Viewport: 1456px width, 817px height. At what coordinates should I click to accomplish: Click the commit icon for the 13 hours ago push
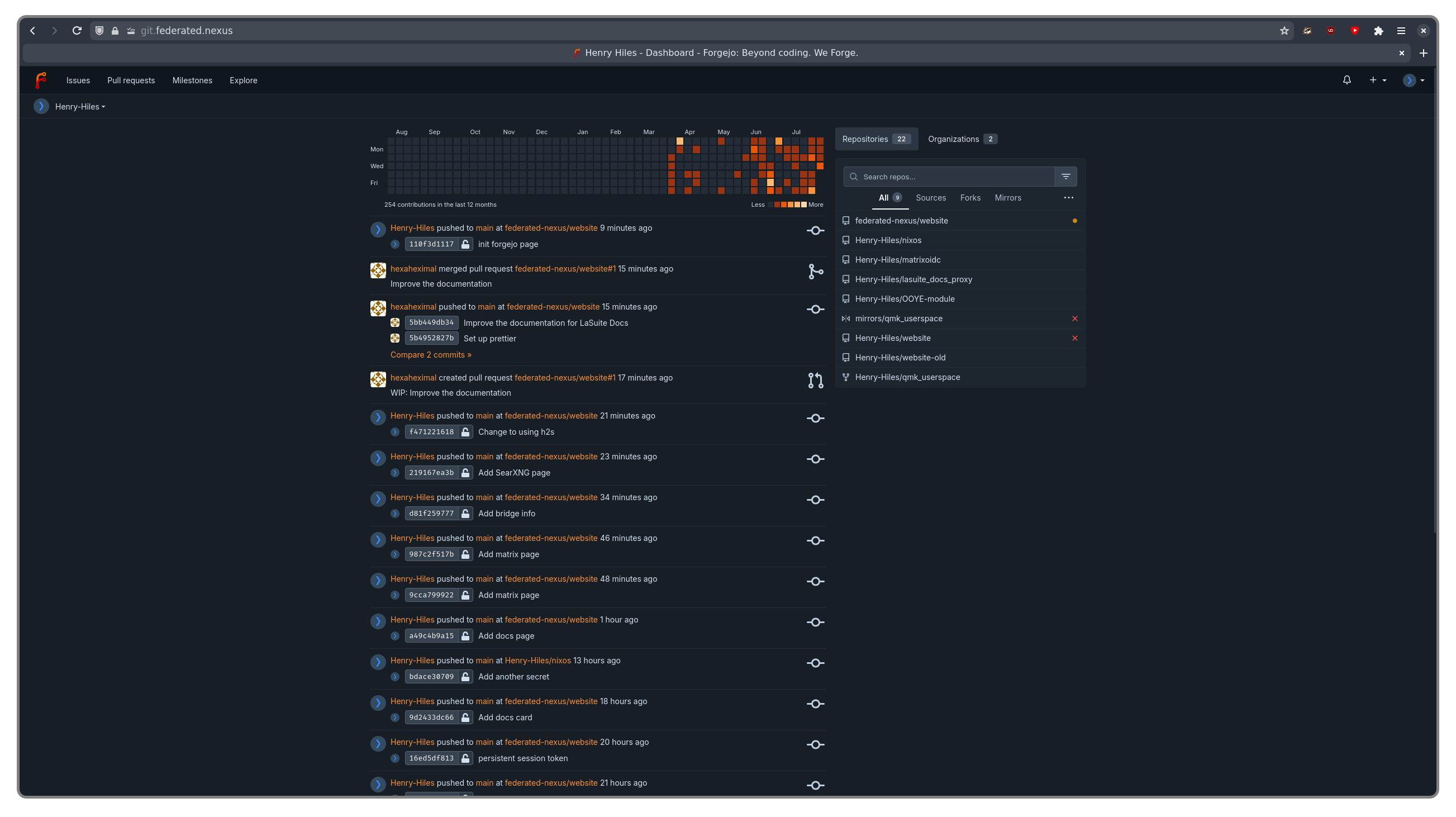coord(815,663)
